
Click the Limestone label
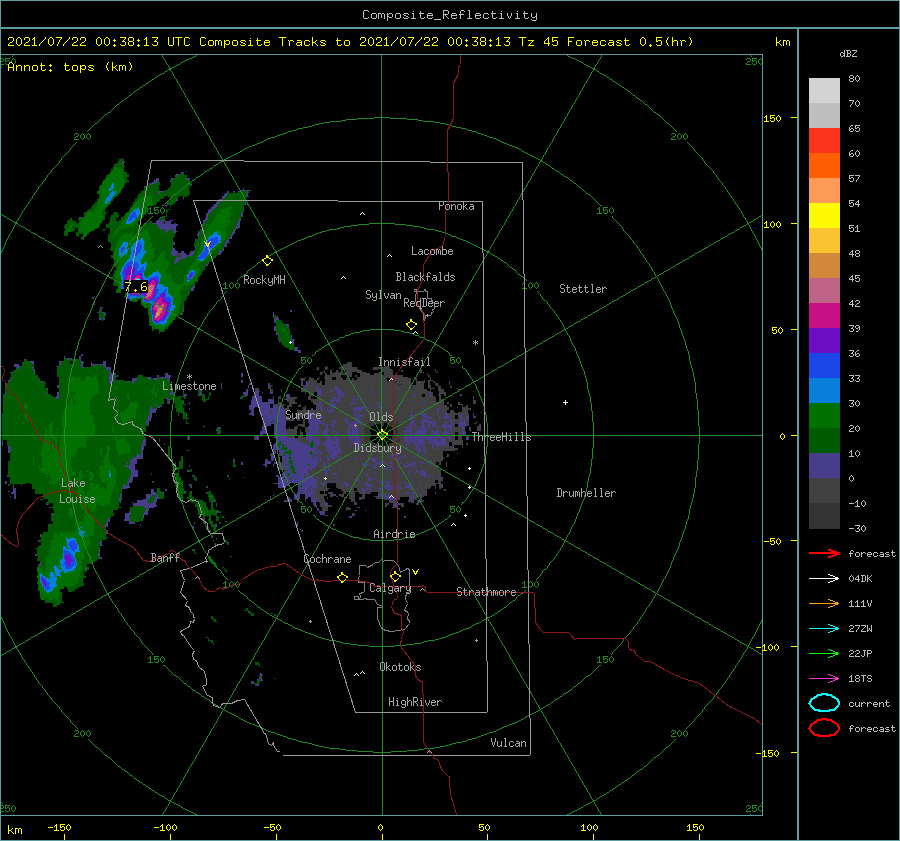(x=189, y=386)
